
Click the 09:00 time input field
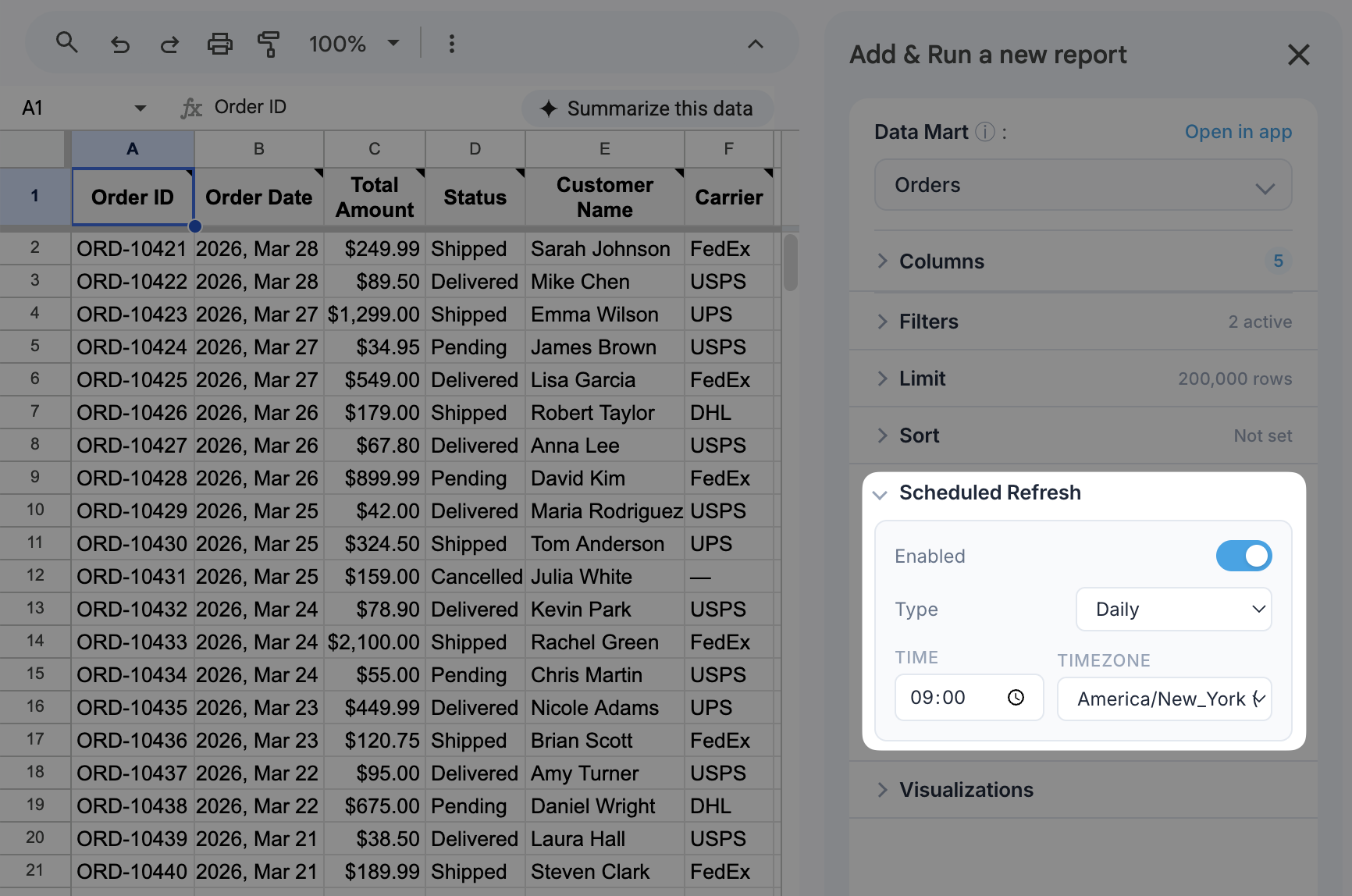coord(951,698)
